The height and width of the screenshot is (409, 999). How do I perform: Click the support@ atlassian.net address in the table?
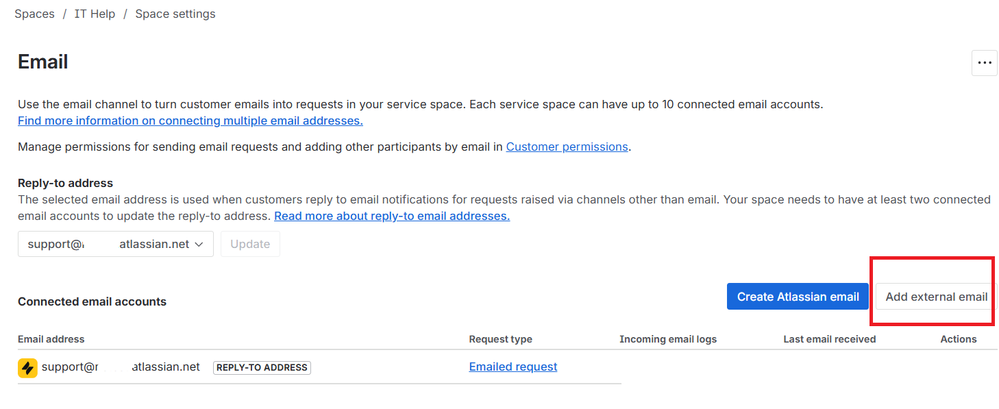(121, 367)
